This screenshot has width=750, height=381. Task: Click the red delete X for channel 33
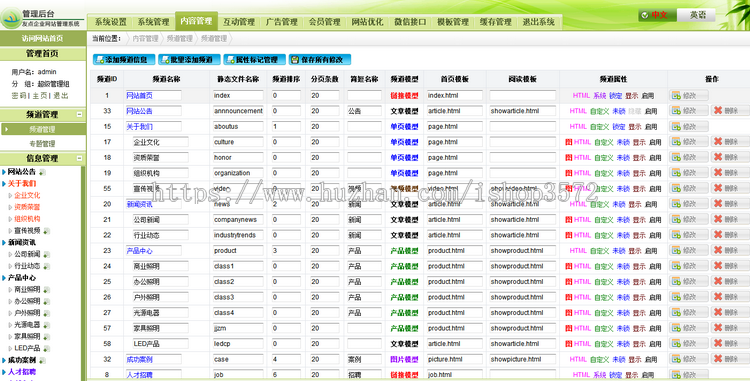(717, 110)
